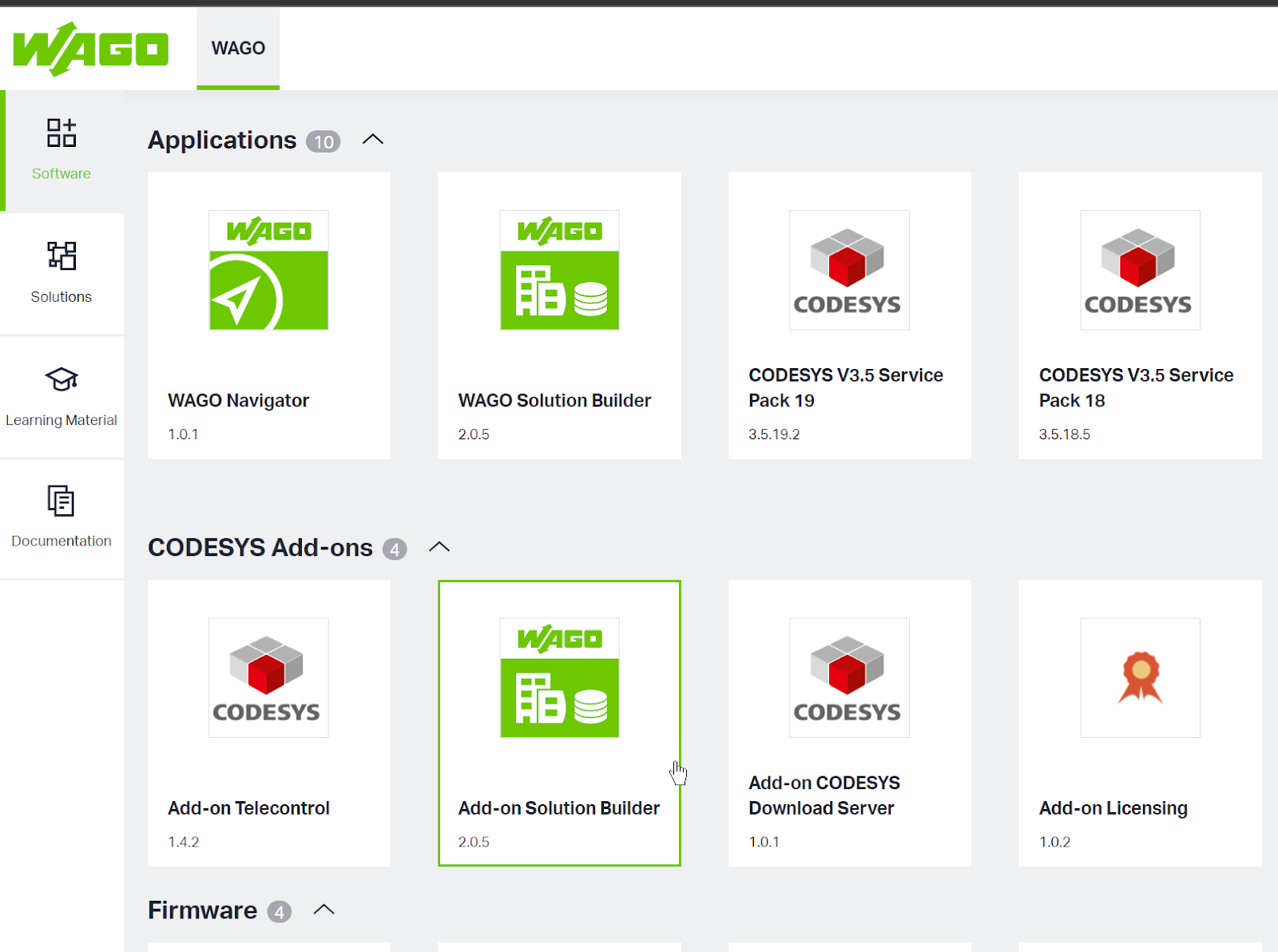Click the Applications heading
Image resolution: width=1278 pixels, height=952 pixels.
[x=222, y=141]
